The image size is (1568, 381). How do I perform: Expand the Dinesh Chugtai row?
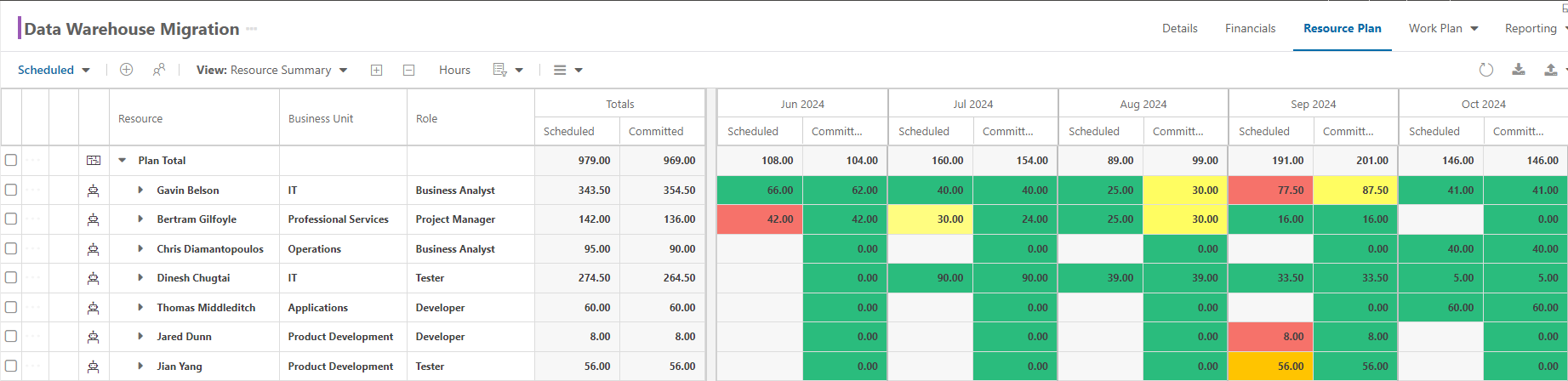click(x=140, y=278)
